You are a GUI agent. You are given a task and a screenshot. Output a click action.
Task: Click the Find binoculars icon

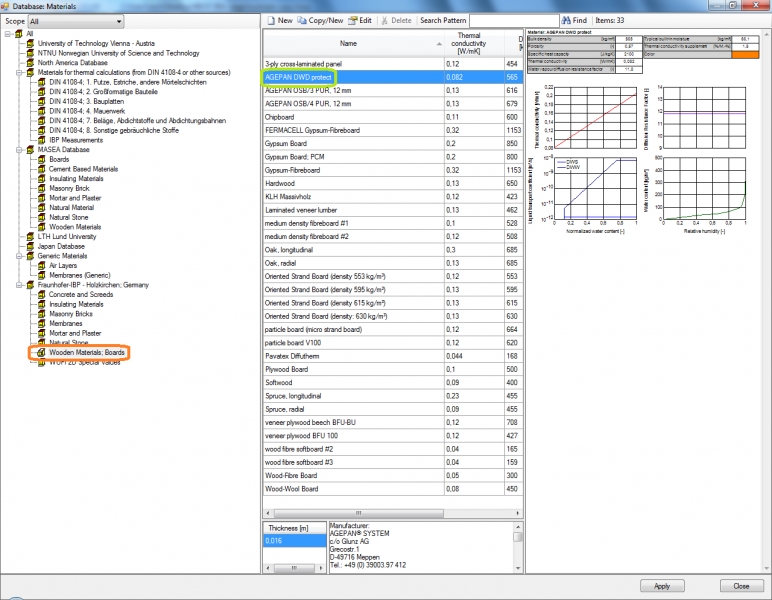565,20
